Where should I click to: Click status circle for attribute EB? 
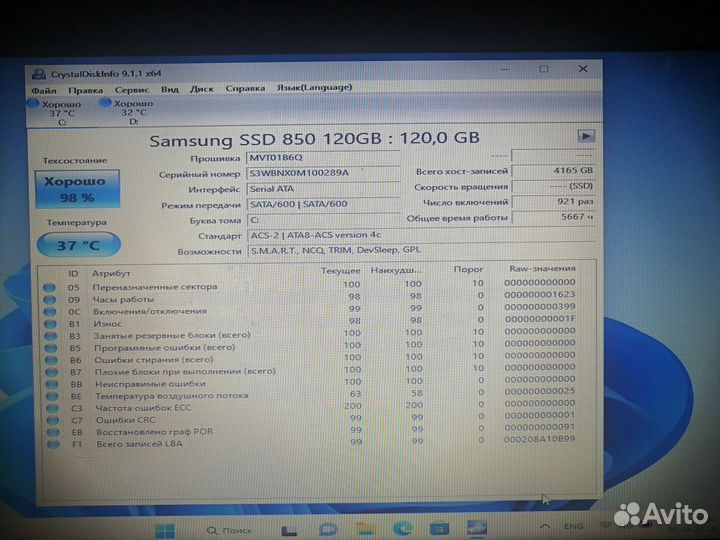(53, 432)
